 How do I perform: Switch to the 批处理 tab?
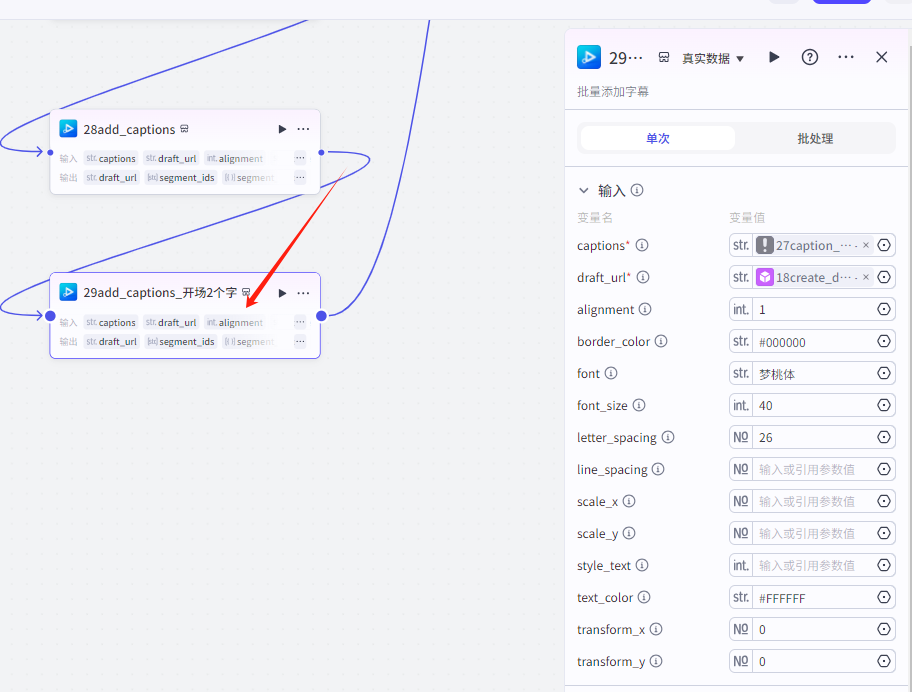(815, 138)
